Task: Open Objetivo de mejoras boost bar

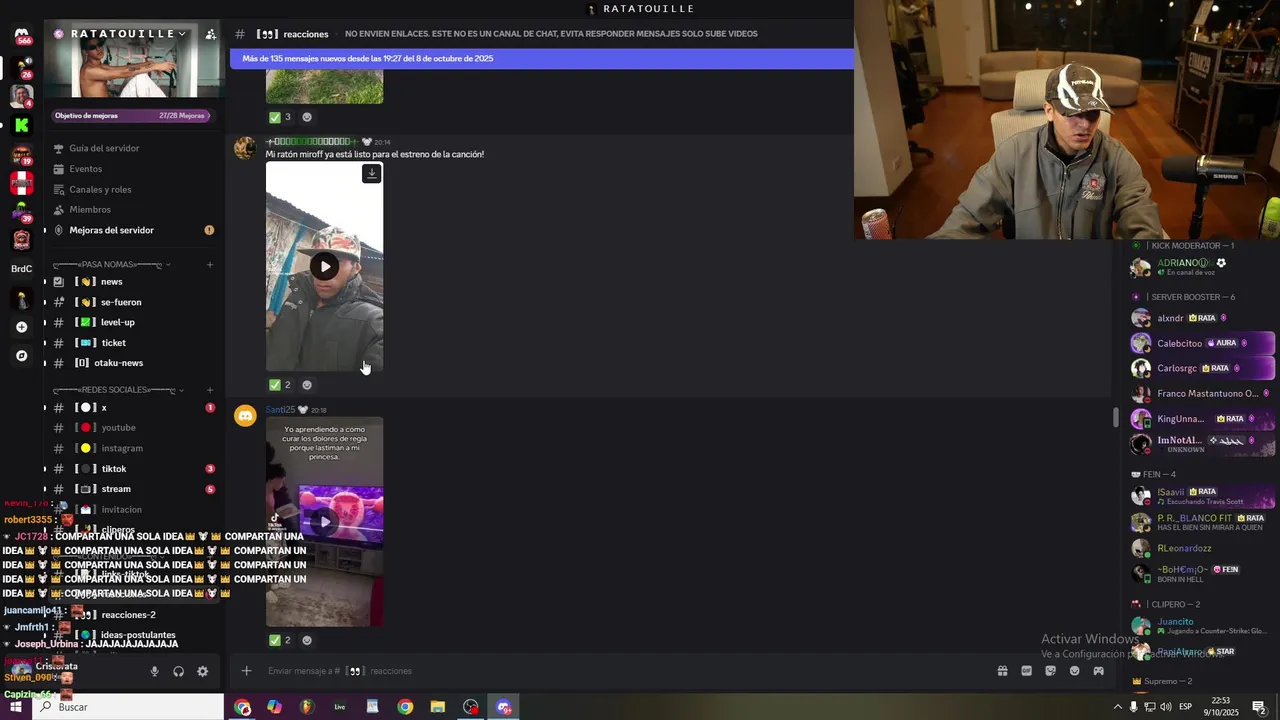Action: (x=133, y=116)
